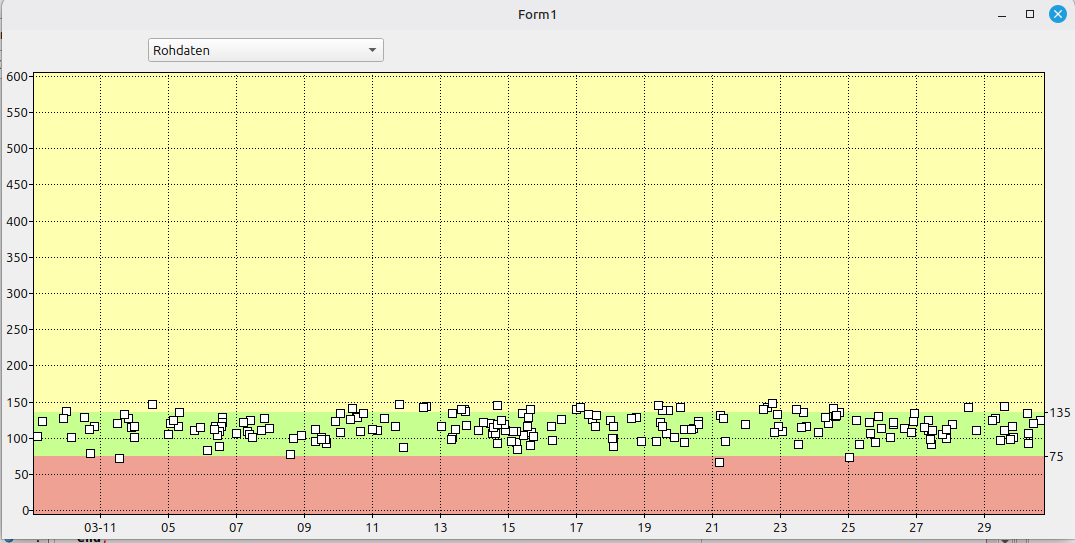Click the Rohdaten dropdown arrow

click(372, 50)
